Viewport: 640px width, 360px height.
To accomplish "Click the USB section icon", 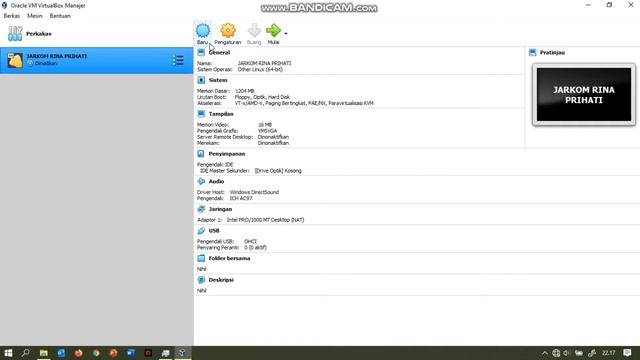I will click(x=201, y=230).
